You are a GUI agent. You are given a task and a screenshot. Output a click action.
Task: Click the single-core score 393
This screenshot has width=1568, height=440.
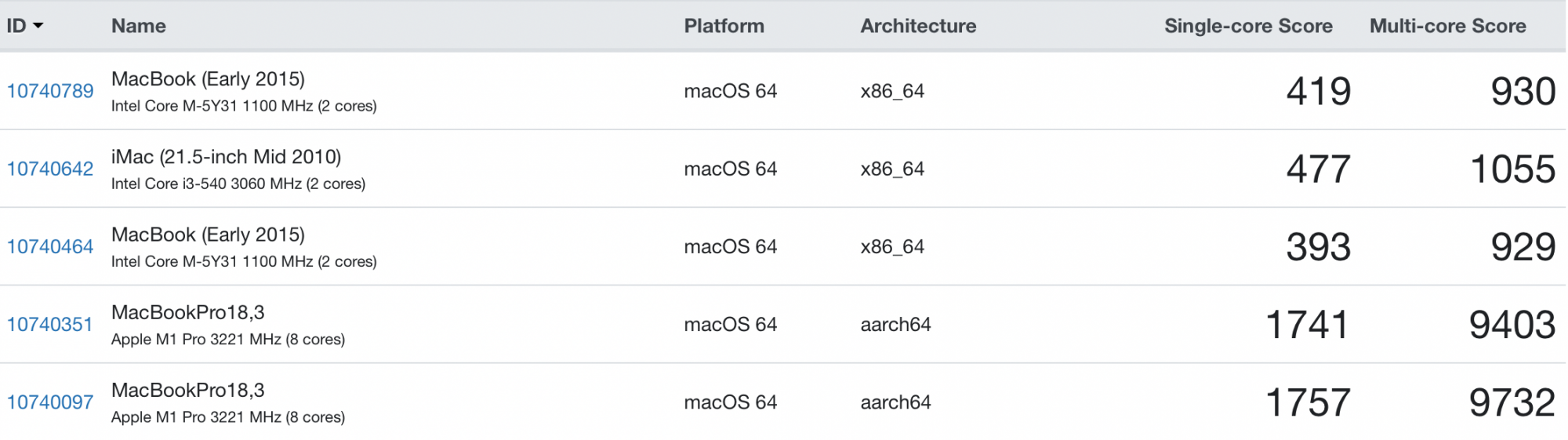pyautogui.click(x=1319, y=247)
